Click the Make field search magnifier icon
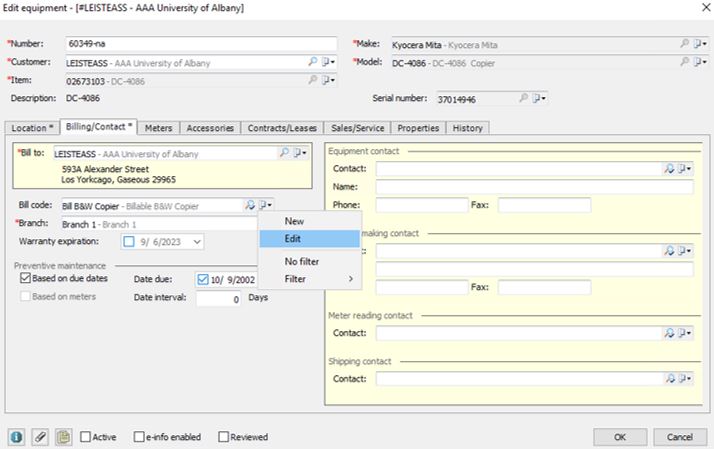This screenshot has height=449, width=714. click(684, 43)
